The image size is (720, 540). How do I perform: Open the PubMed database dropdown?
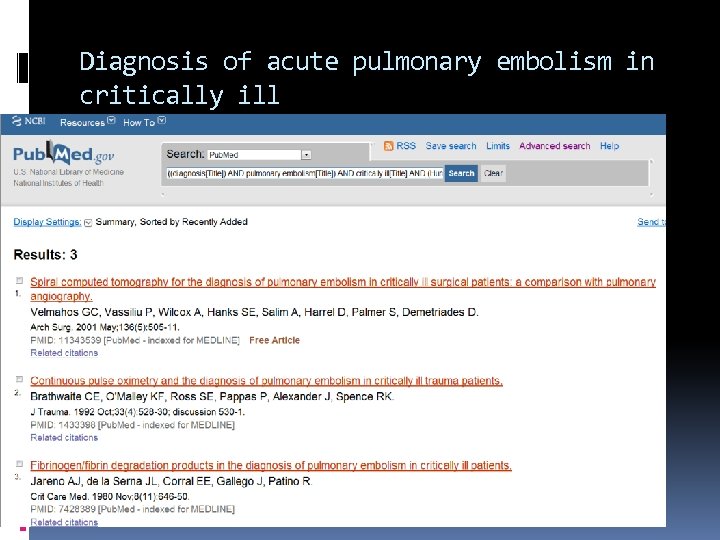coord(259,155)
